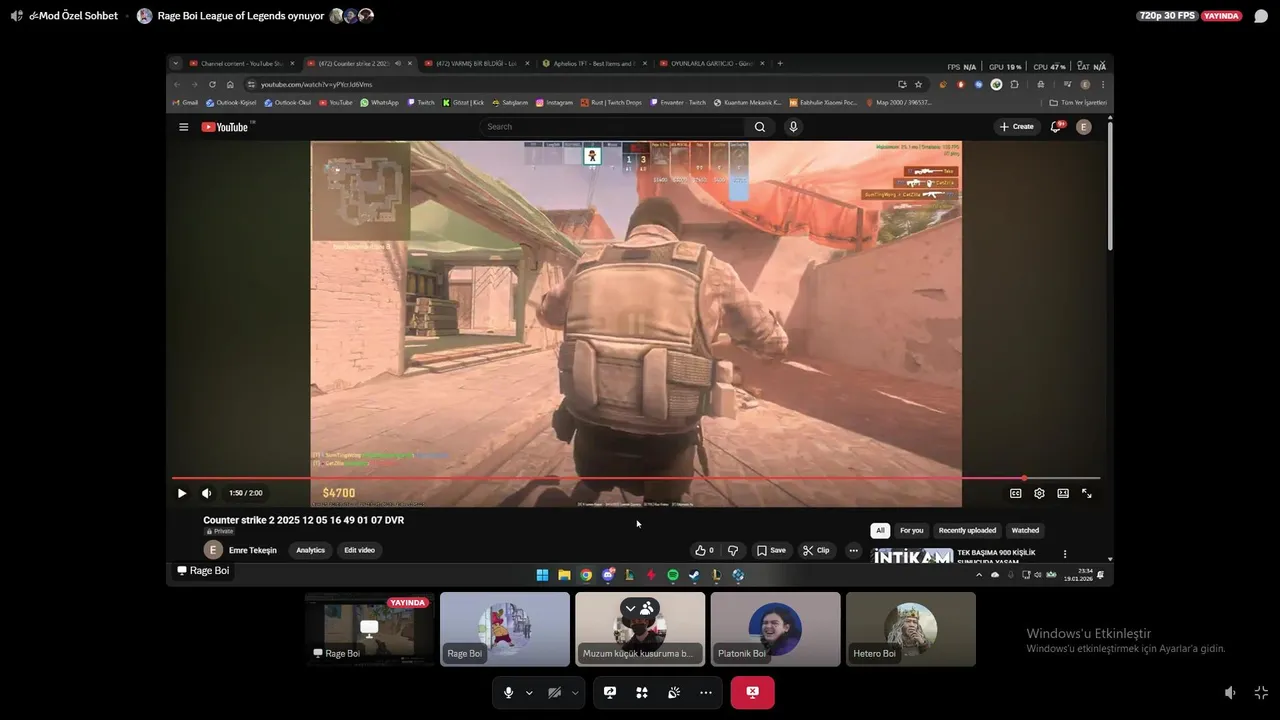Seek on the video progress bar
Viewport: 1280px width, 720px height.
point(636,478)
